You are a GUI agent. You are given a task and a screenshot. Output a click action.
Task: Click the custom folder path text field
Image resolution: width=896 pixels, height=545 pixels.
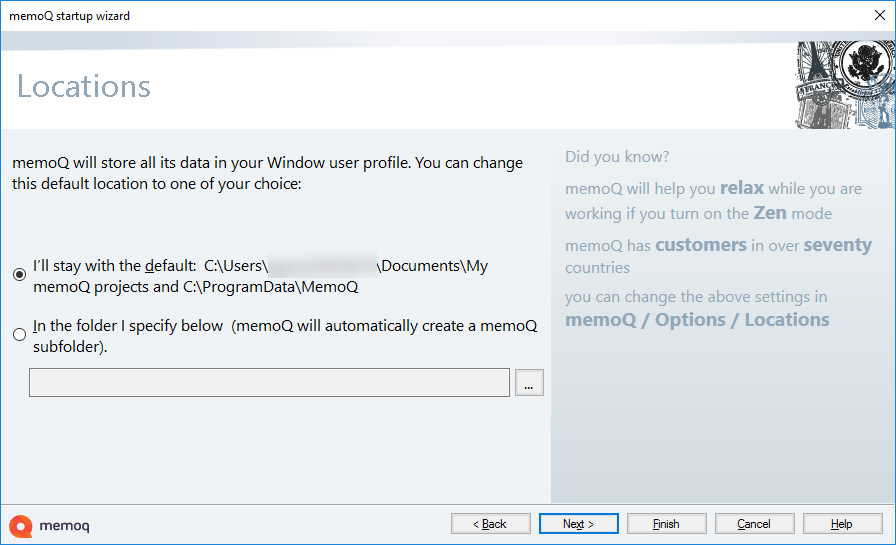(x=269, y=383)
